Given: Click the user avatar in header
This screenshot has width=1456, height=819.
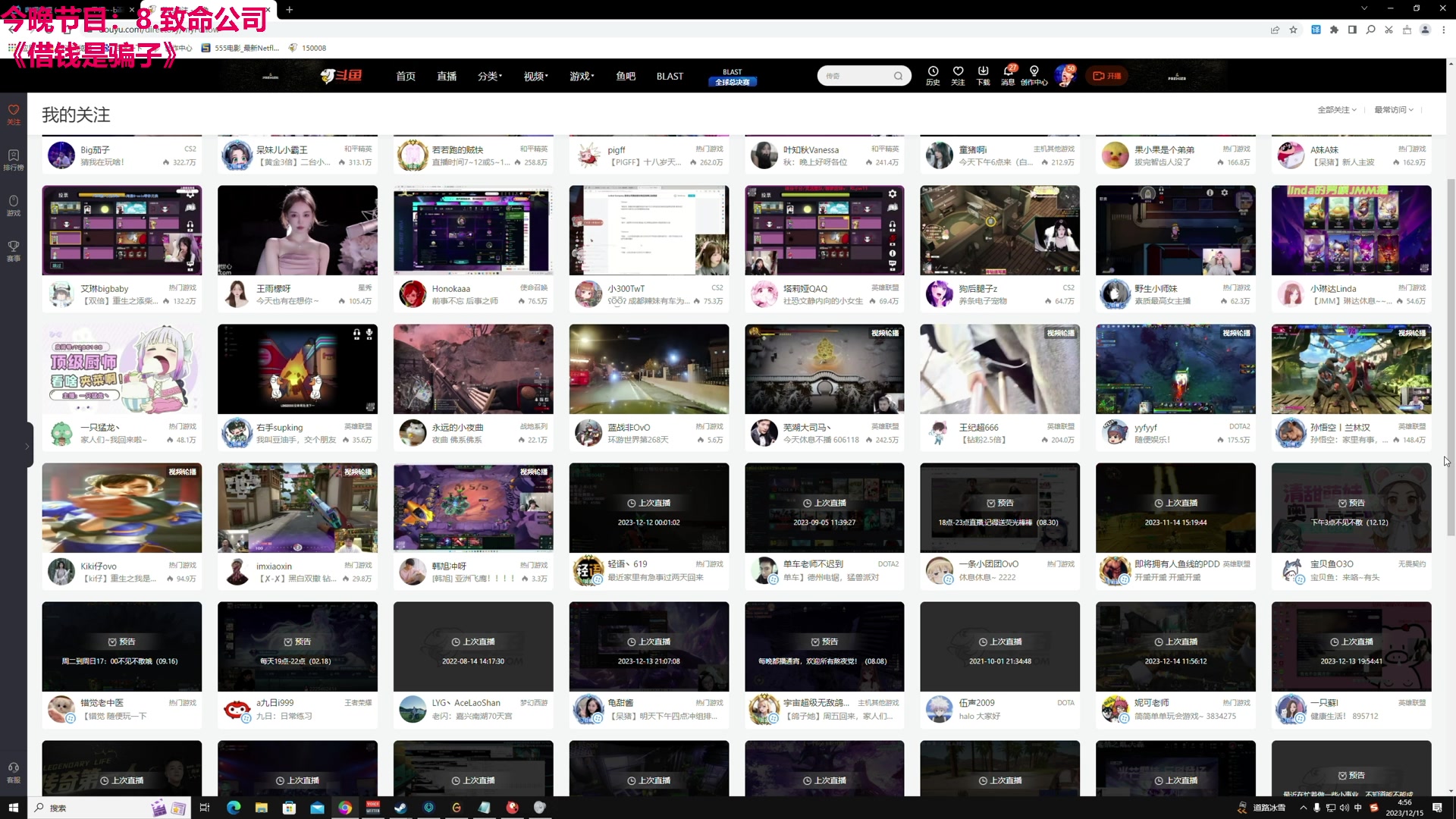Looking at the screenshot, I should pyautogui.click(x=1065, y=76).
